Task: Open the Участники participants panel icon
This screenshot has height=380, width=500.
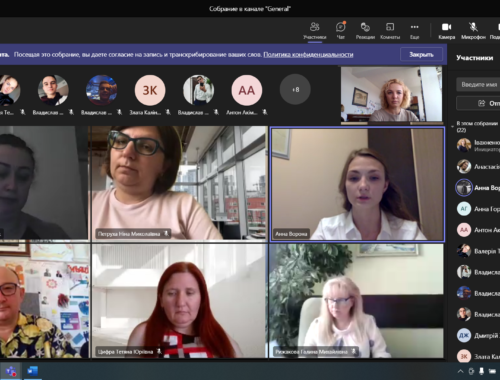Action: coord(315,30)
